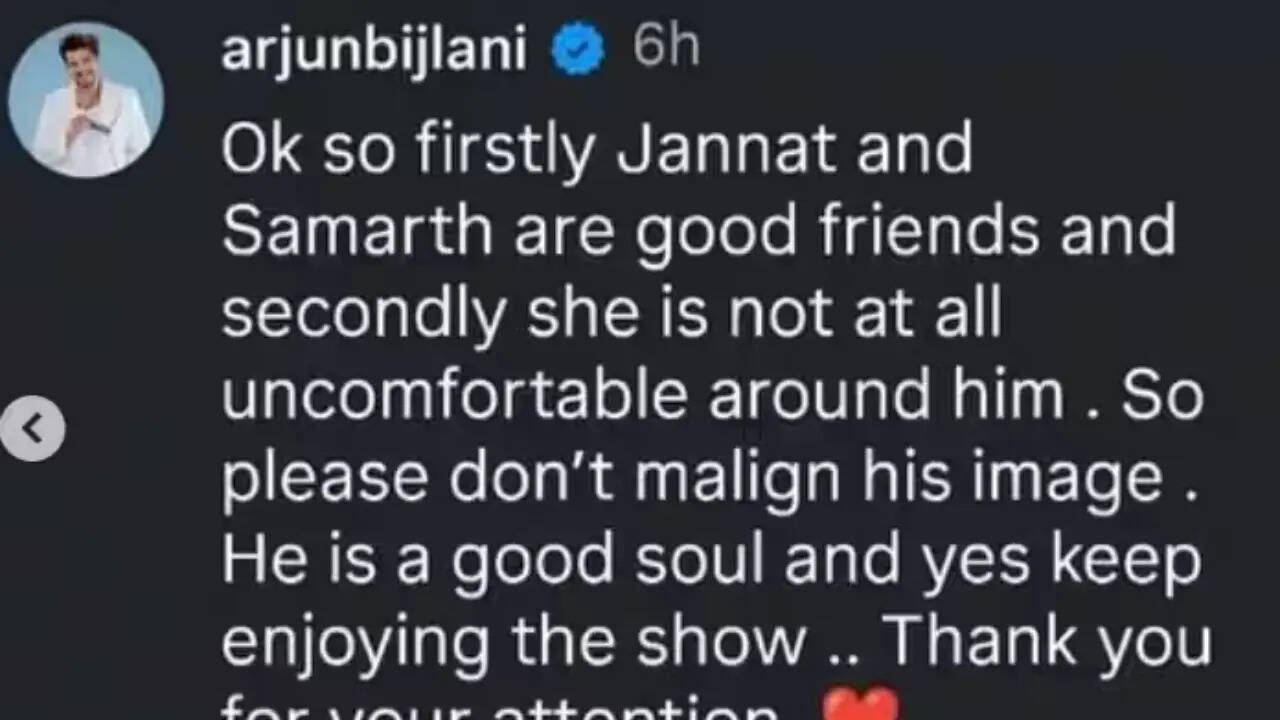This screenshot has width=1280, height=720.
Task: Click the phrase around him
Action: tap(886, 397)
